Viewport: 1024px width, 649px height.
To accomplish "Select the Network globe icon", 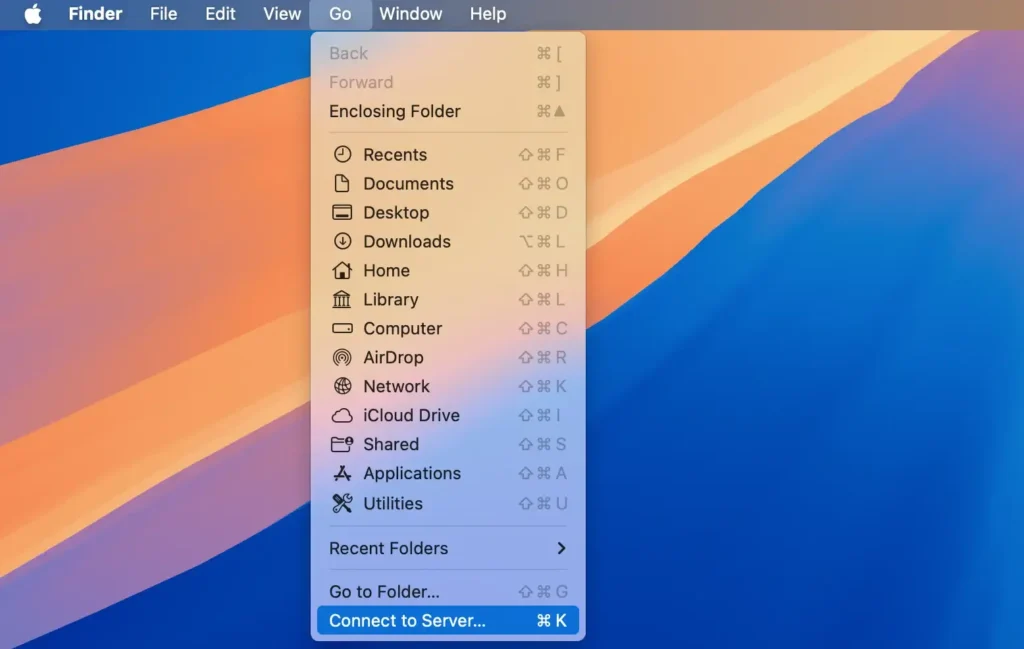I will tap(341, 386).
